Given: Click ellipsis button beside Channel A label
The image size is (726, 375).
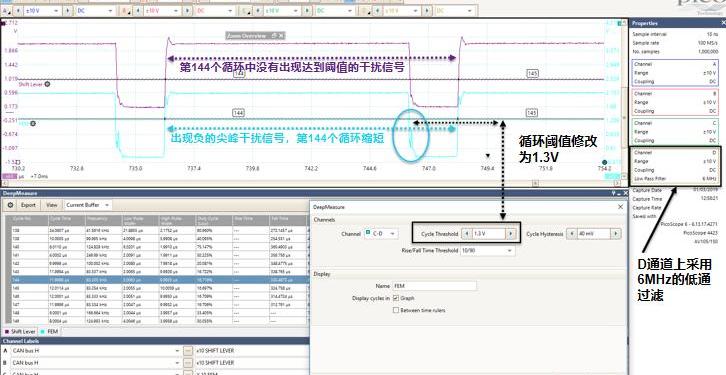Looking at the screenshot, I should click(x=188, y=351).
